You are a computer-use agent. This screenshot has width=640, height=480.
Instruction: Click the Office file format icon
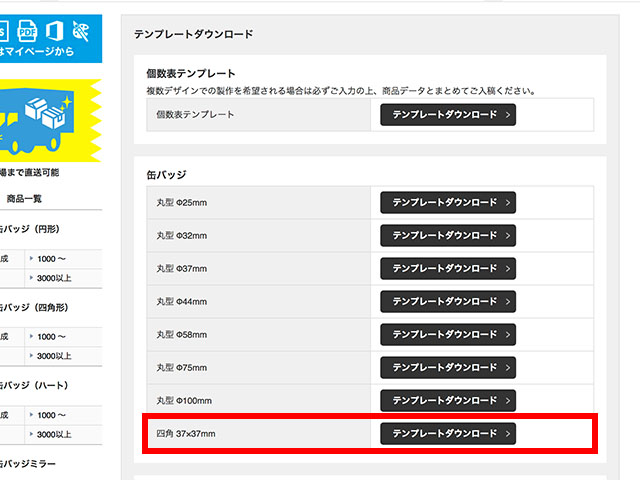pos(54,31)
